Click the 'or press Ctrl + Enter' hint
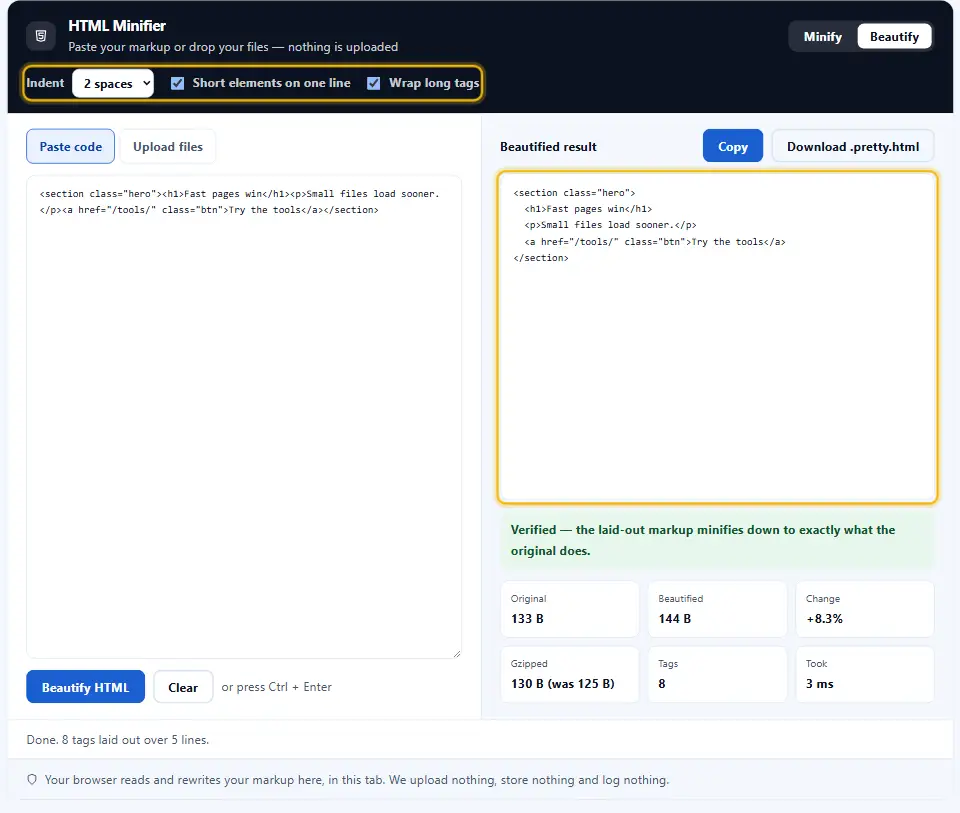This screenshot has width=960, height=813. point(276,687)
